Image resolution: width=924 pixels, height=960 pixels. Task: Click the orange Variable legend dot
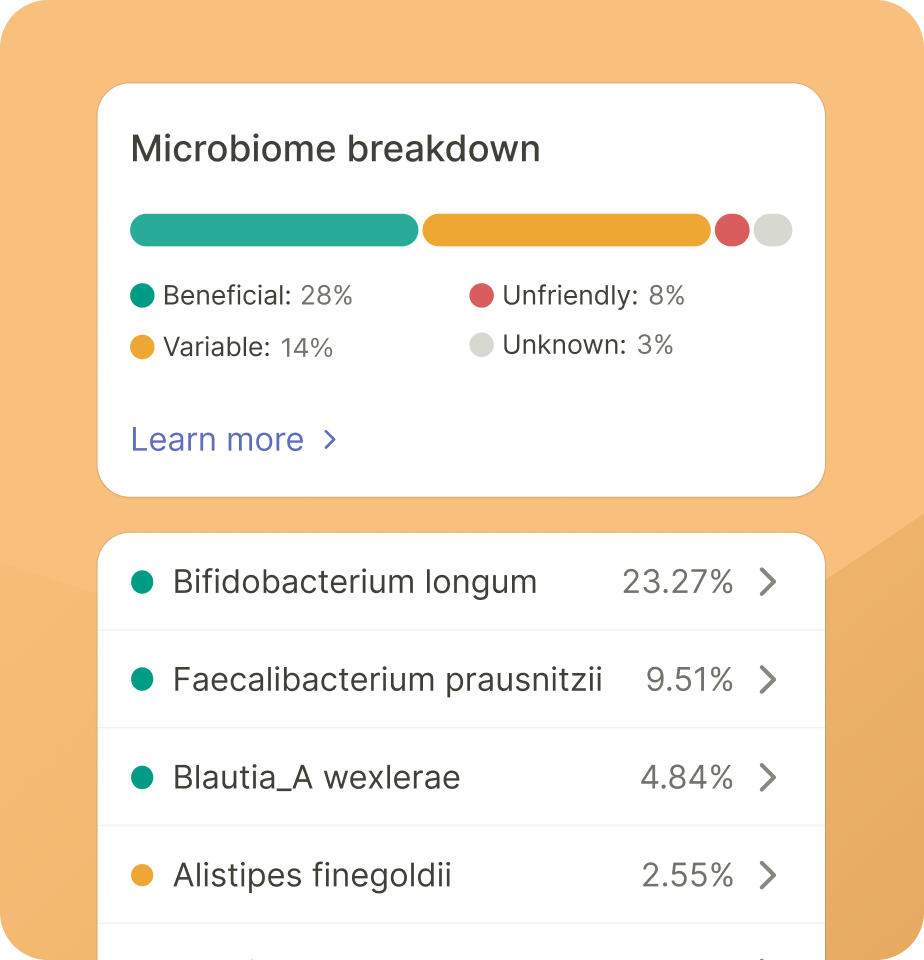142,347
